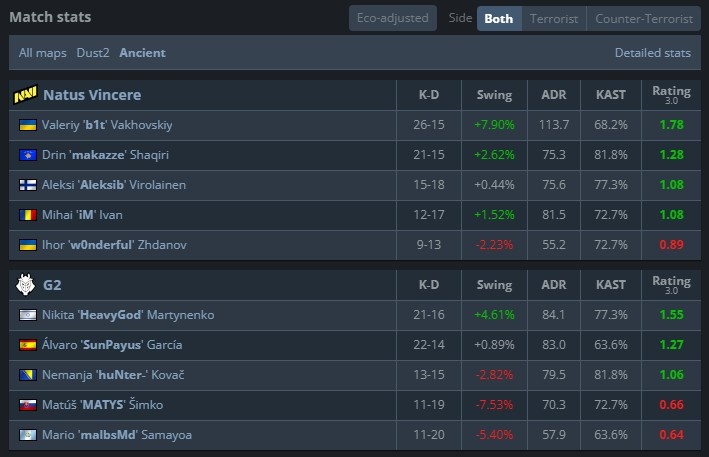The height and width of the screenshot is (457, 709).
Task: Click the Slovak flag beside MATYS
Action: click(28, 405)
